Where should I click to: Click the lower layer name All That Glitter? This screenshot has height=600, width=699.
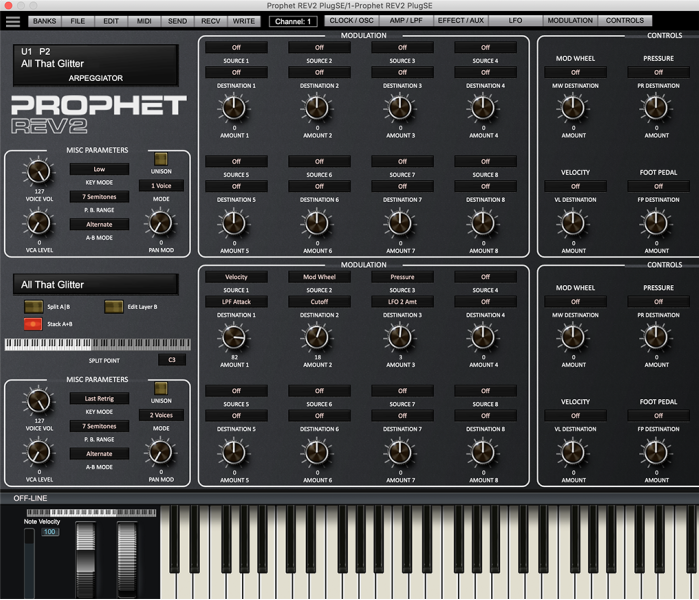(96, 284)
